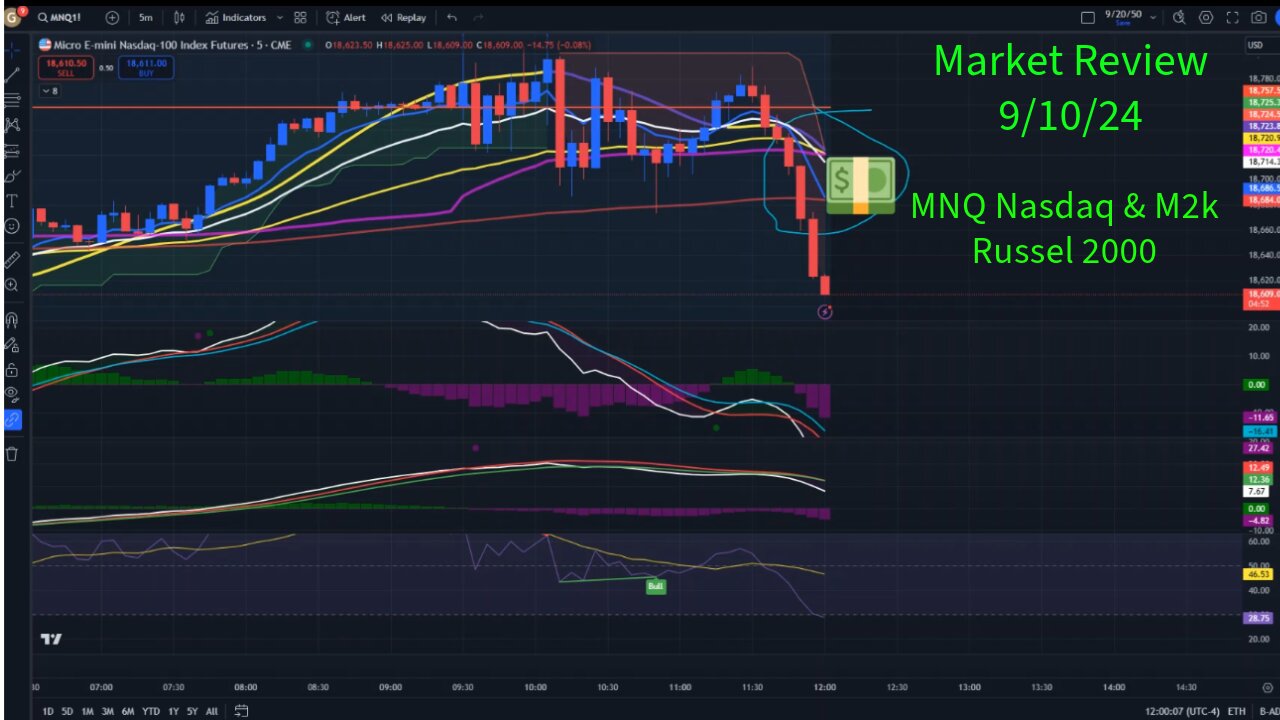
Task: Select the forecasting and measurement tool
Action: pos(12,150)
